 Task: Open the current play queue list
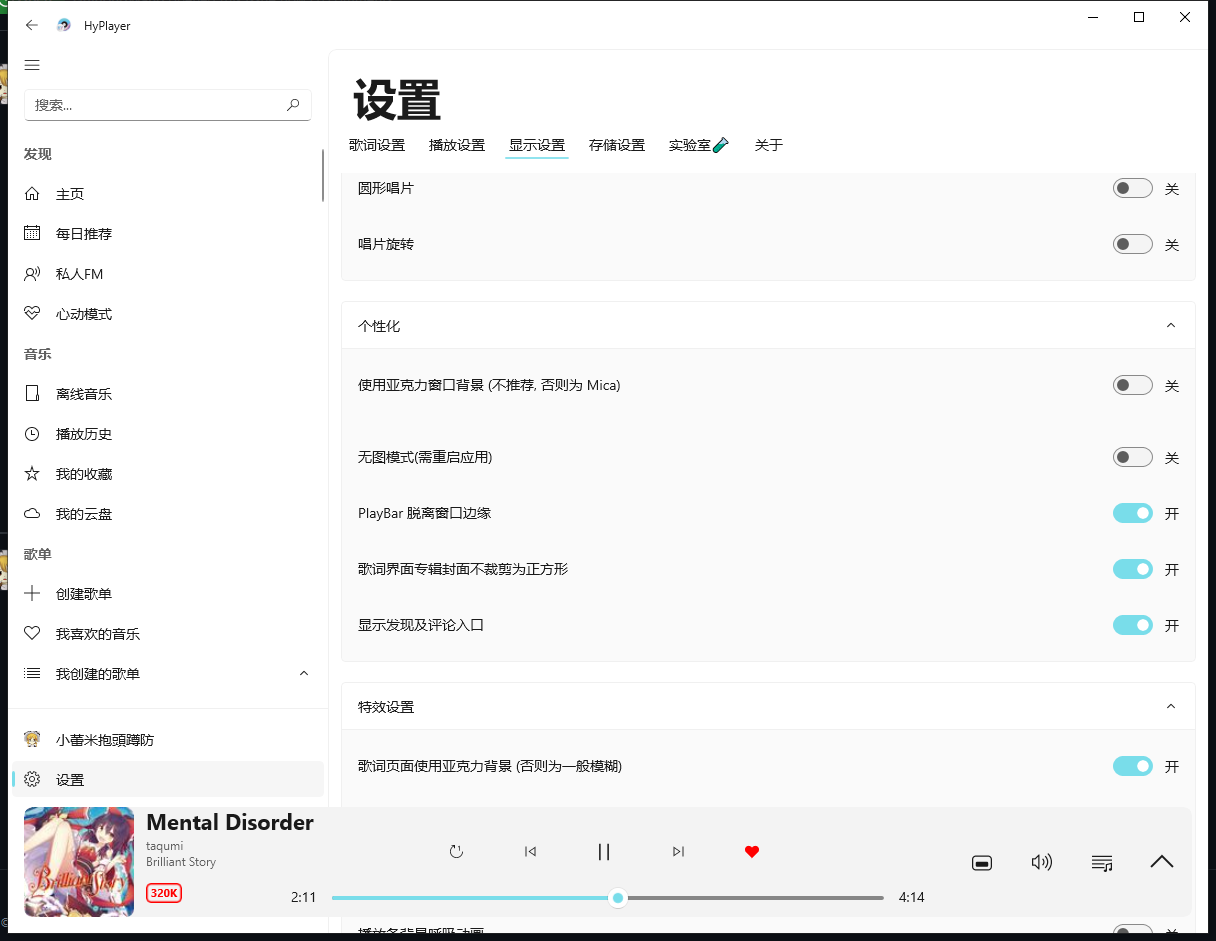coord(1102,862)
